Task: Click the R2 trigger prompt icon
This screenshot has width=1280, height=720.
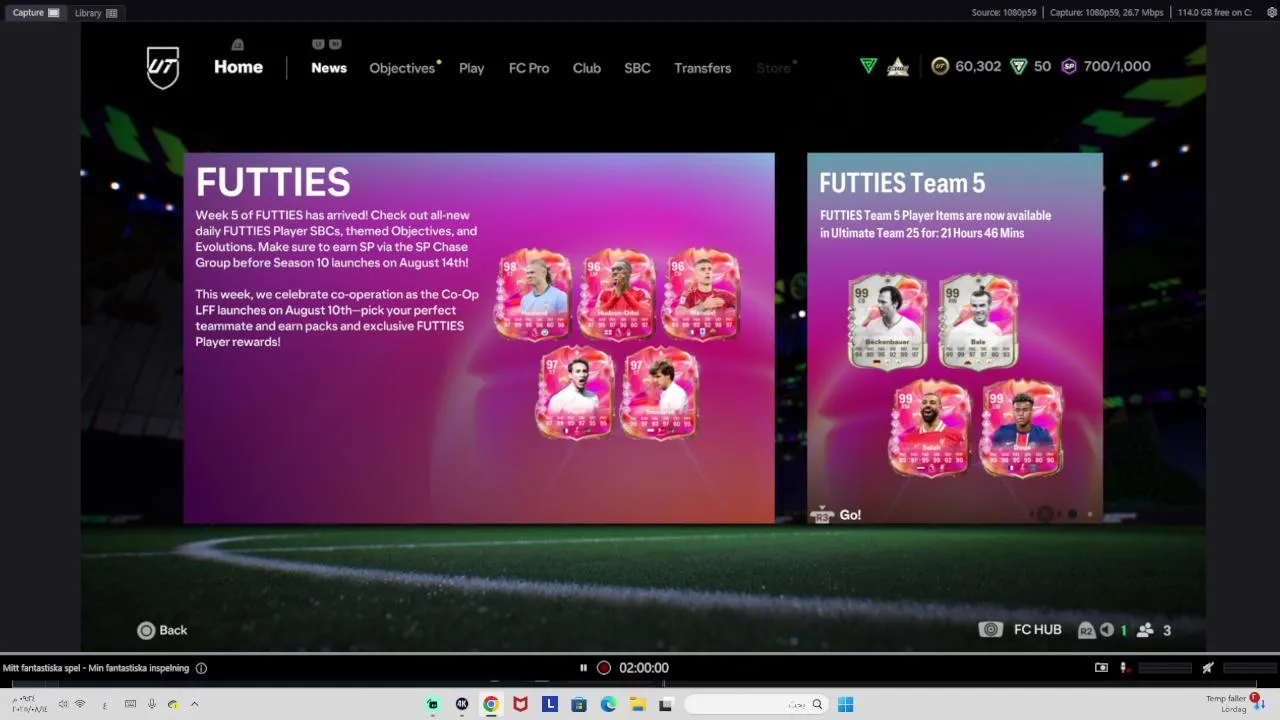Action: [1086, 630]
